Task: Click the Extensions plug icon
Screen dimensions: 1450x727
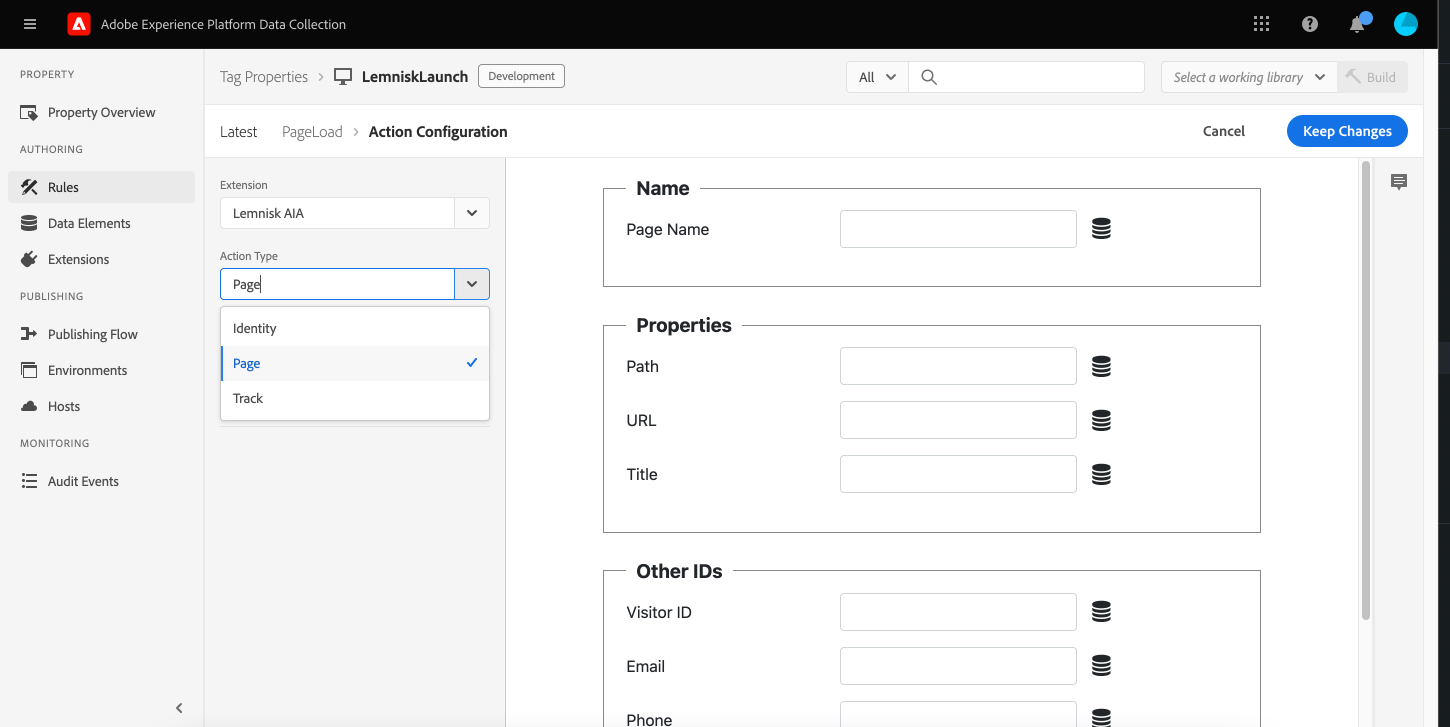Action: pos(29,259)
